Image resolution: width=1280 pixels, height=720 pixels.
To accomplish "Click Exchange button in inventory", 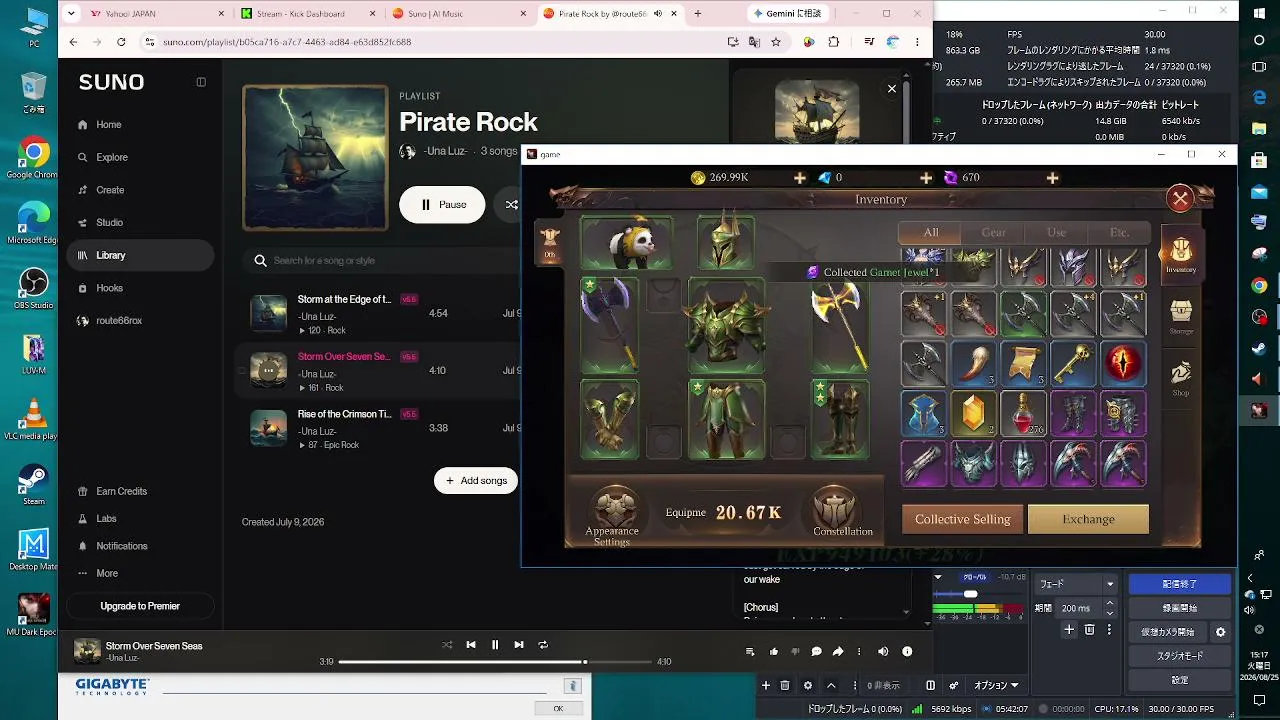I will click(1088, 519).
